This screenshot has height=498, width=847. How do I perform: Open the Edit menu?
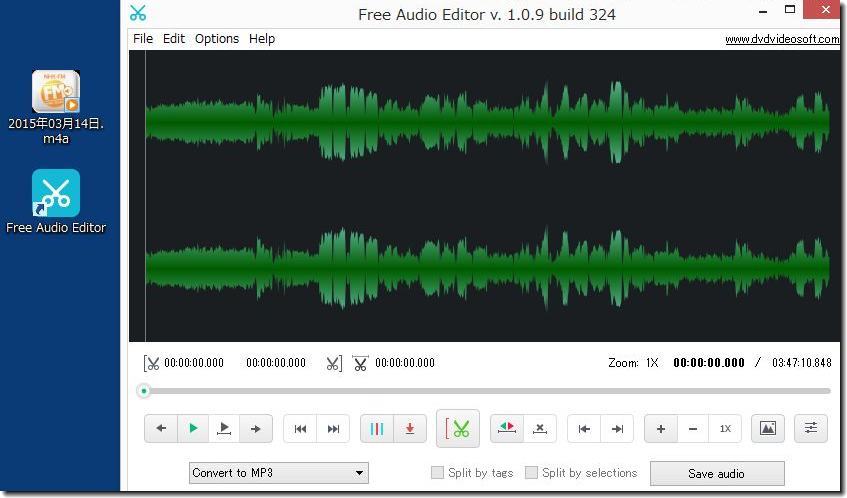point(174,39)
